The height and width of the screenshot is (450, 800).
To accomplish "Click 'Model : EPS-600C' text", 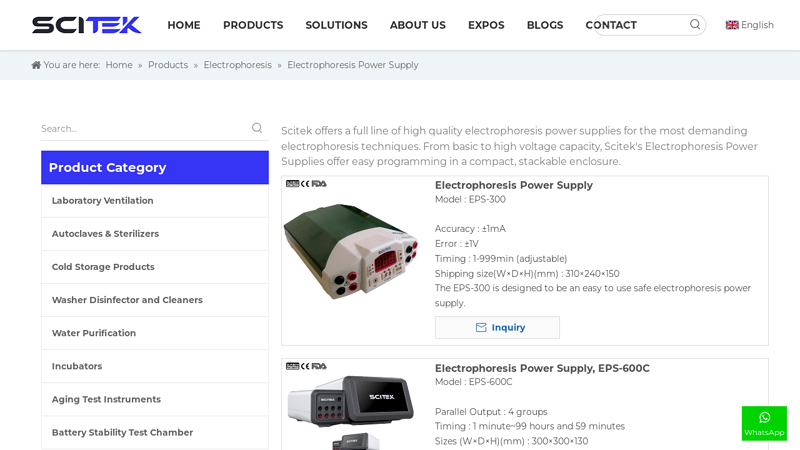I will 473,382.
